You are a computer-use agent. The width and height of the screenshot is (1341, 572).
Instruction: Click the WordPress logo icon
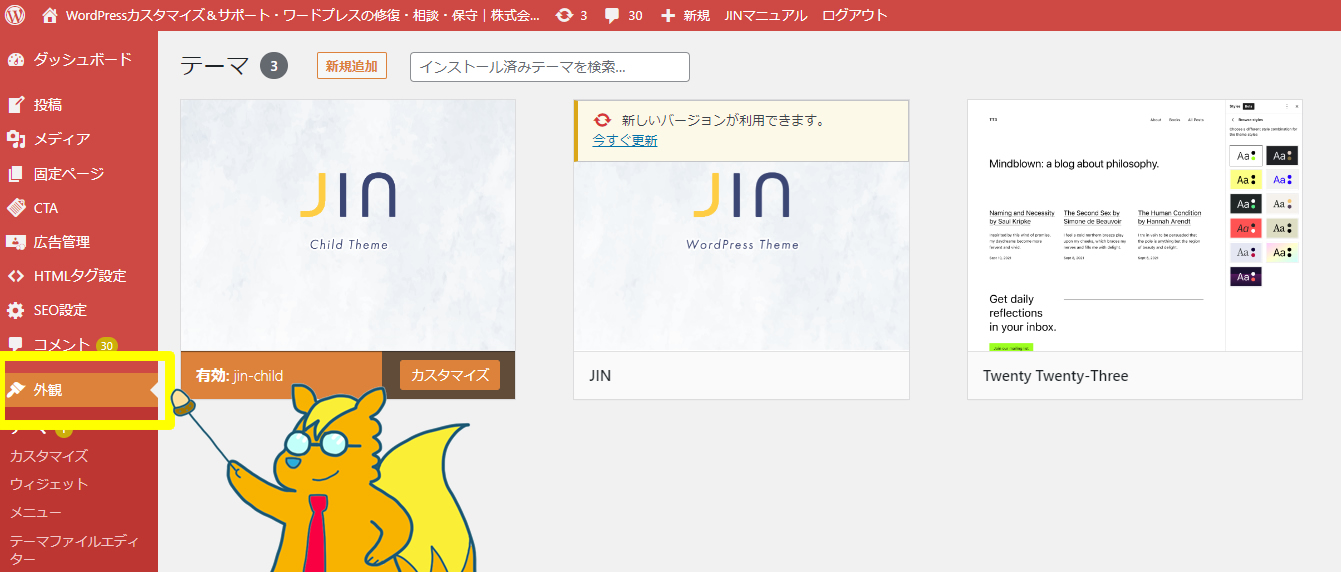[15, 15]
